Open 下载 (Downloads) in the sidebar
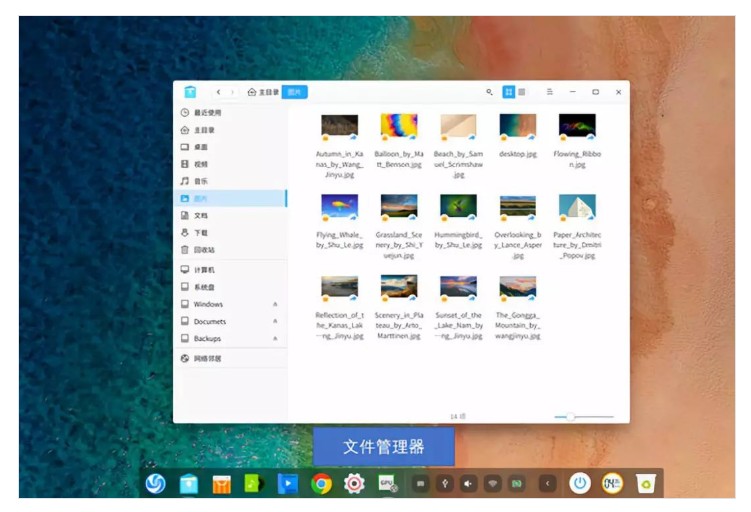 (x=201, y=232)
